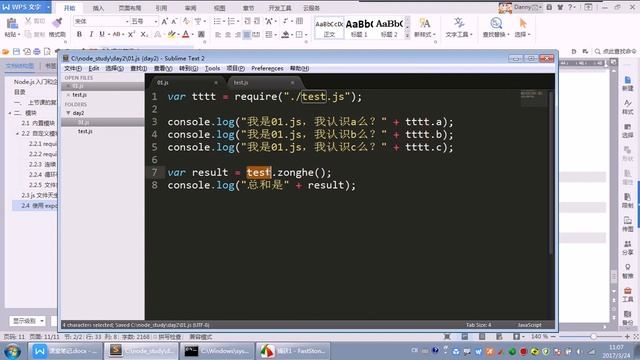The height and width of the screenshot is (360, 640).
Task: Switch to the WPS Insert ribbon tab
Action: [x=98, y=8]
